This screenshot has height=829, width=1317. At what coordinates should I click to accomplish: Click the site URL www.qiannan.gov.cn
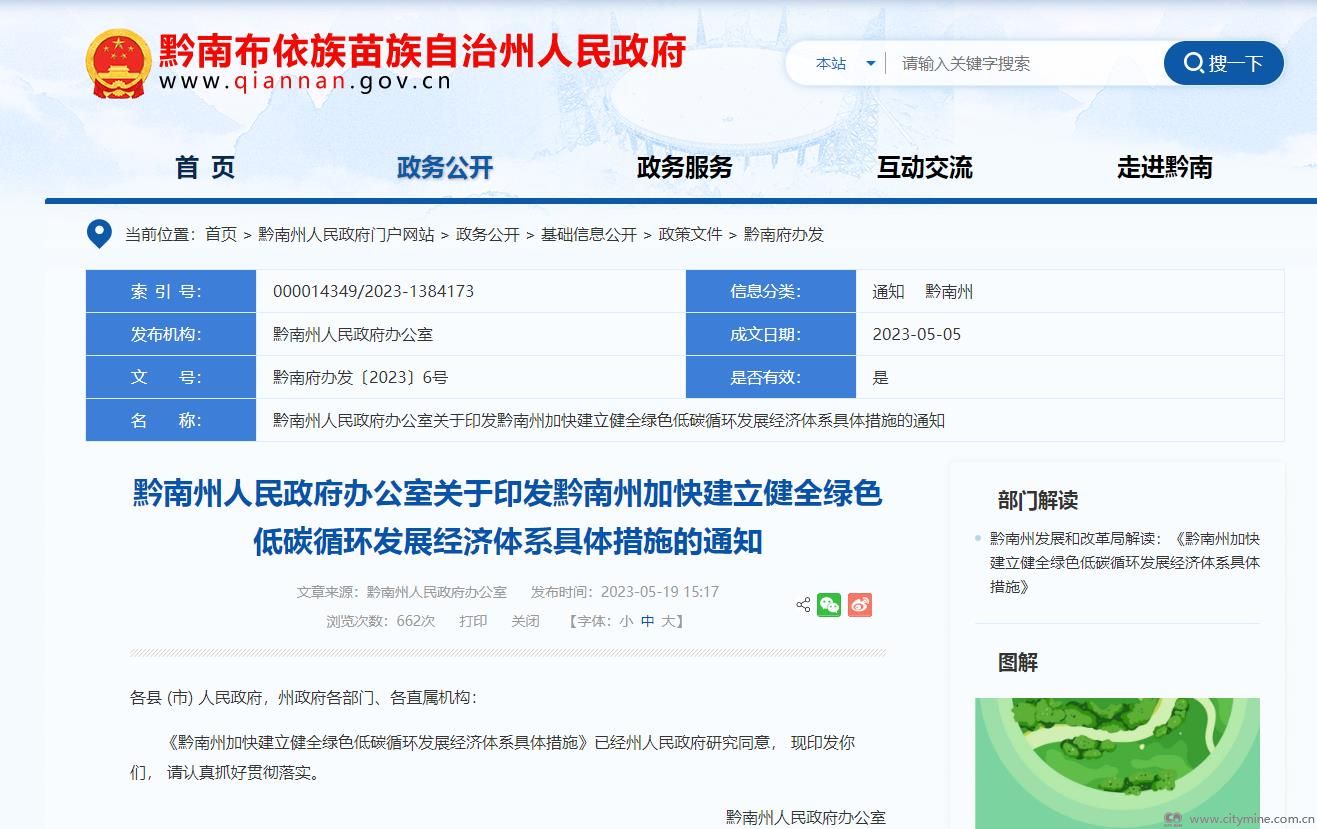(x=305, y=82)
